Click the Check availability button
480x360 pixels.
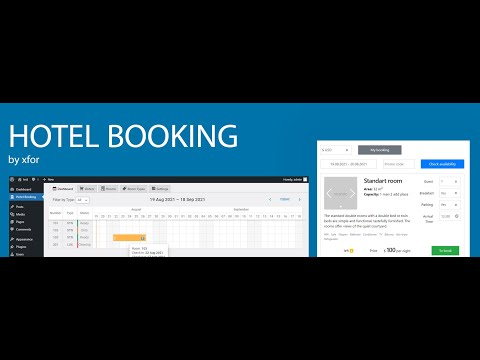442,164
